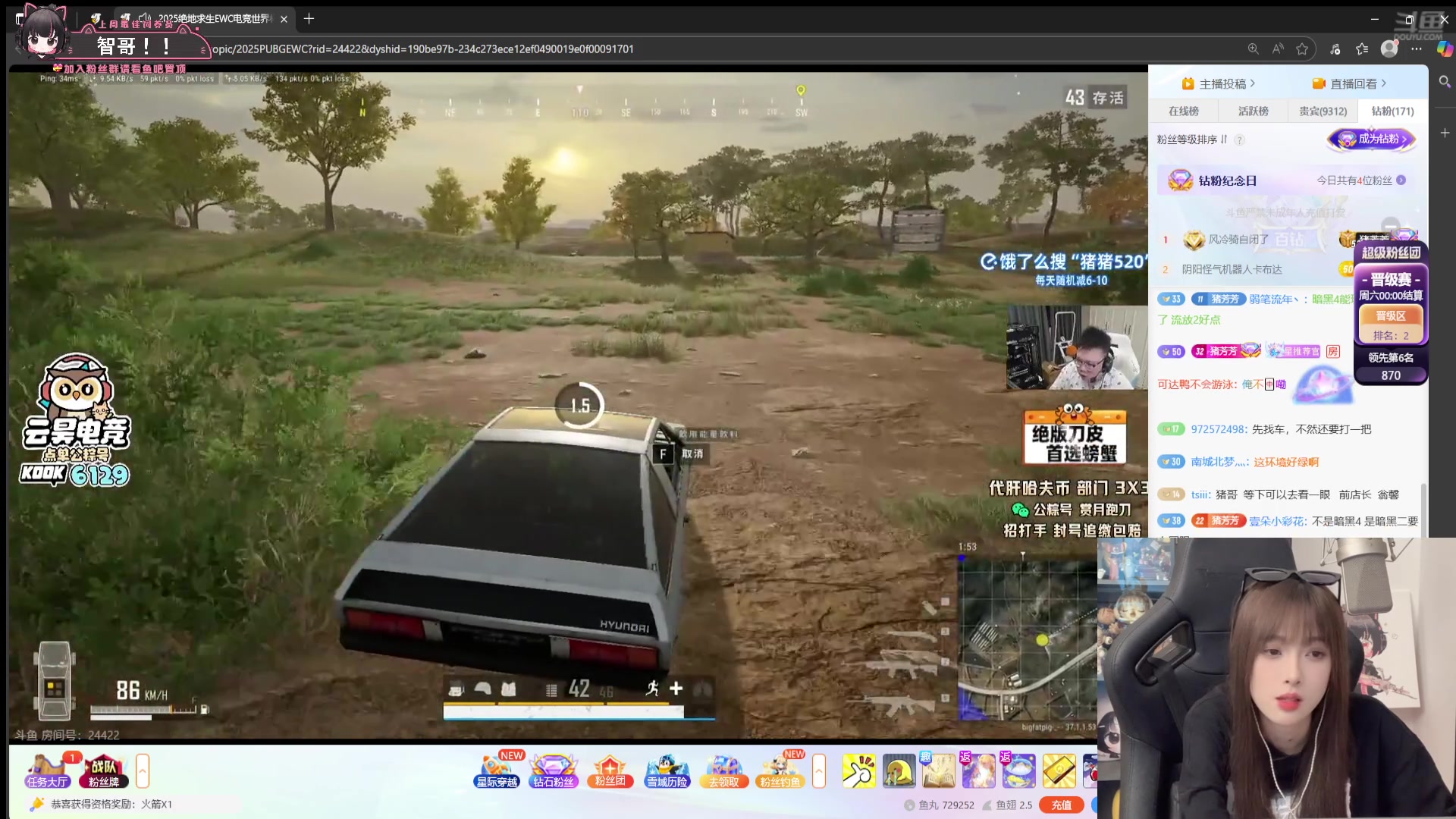The width and height of the screenshot is (1456, 819).
Task: Close the 2025绝地求生EWC browser tab
Action: tap(284, 19)
